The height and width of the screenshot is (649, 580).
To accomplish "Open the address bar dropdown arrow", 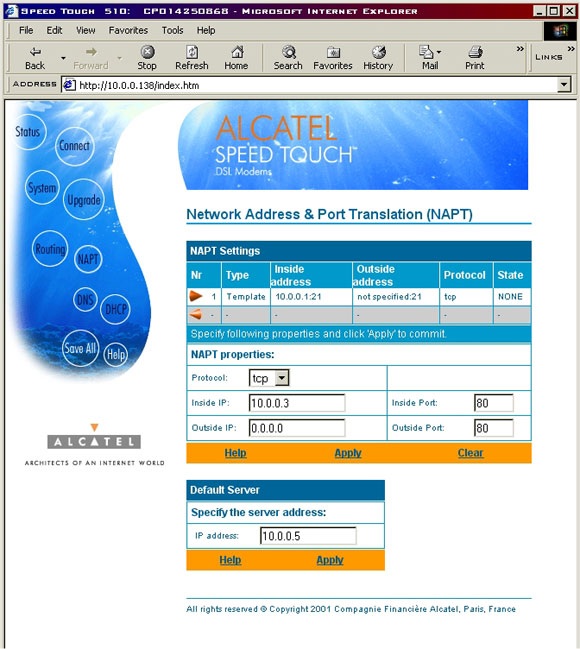I will [563, 85].
